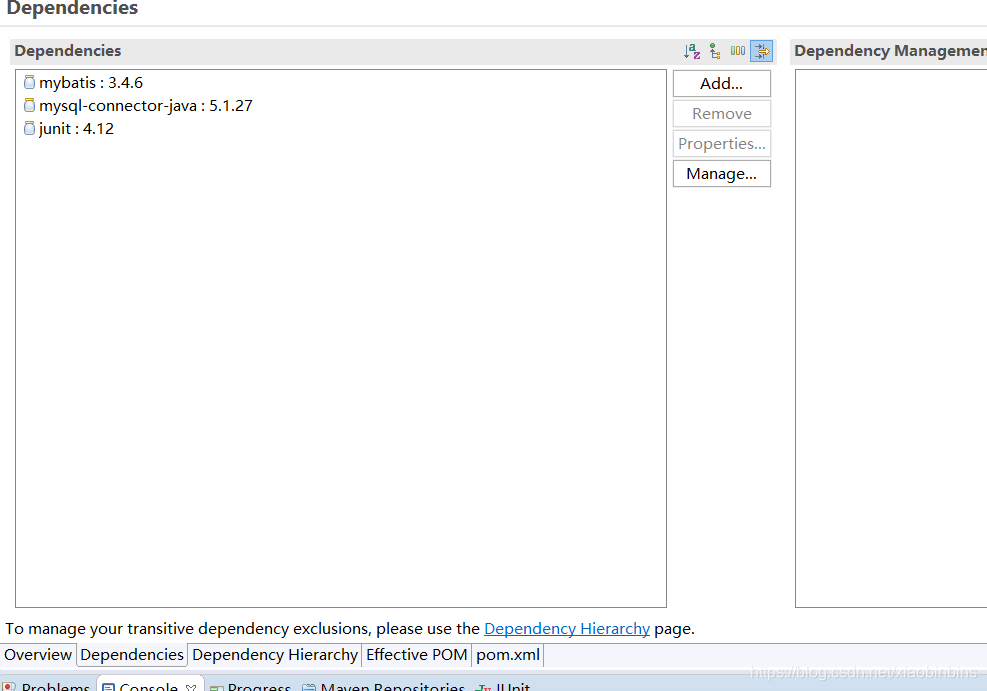Click the Manage button
The height and width of the screenshot is (691, 987).
[x=721, y=174]
